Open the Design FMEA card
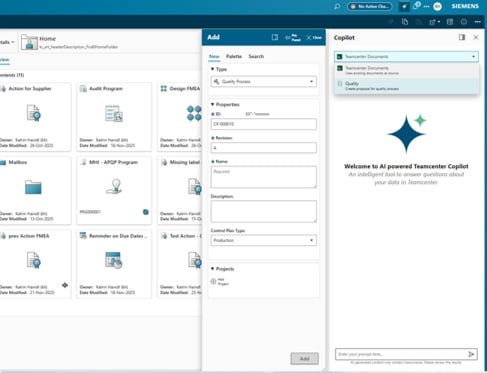Image resolution: width=487 pixels, height=373 pixels. point(180,117)
